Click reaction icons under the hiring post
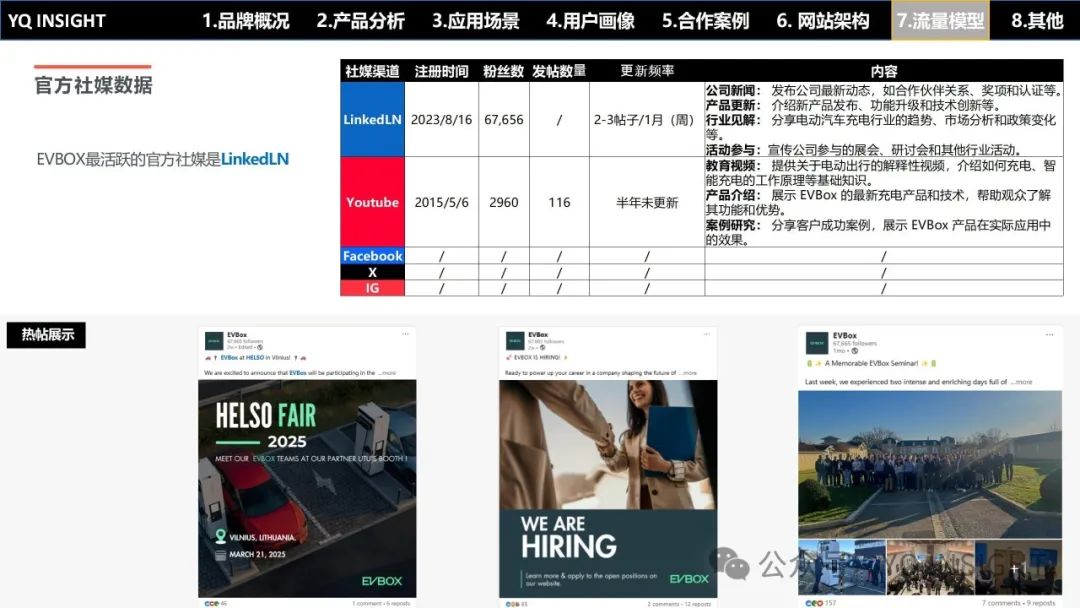 [x=512, y=604]
